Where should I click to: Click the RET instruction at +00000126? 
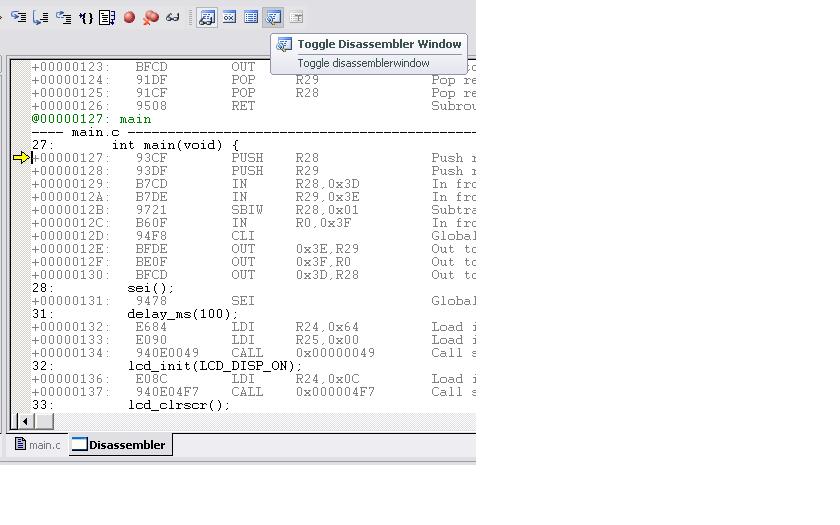click(x=253, y=106)
